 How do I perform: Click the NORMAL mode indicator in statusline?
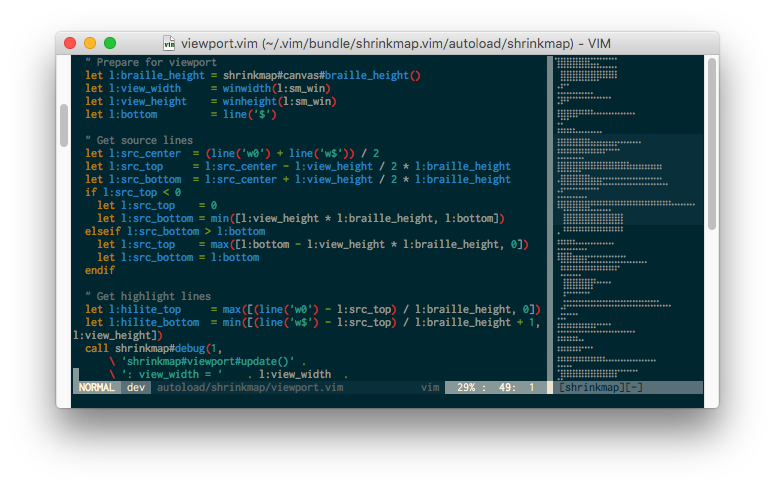point(96,387)
